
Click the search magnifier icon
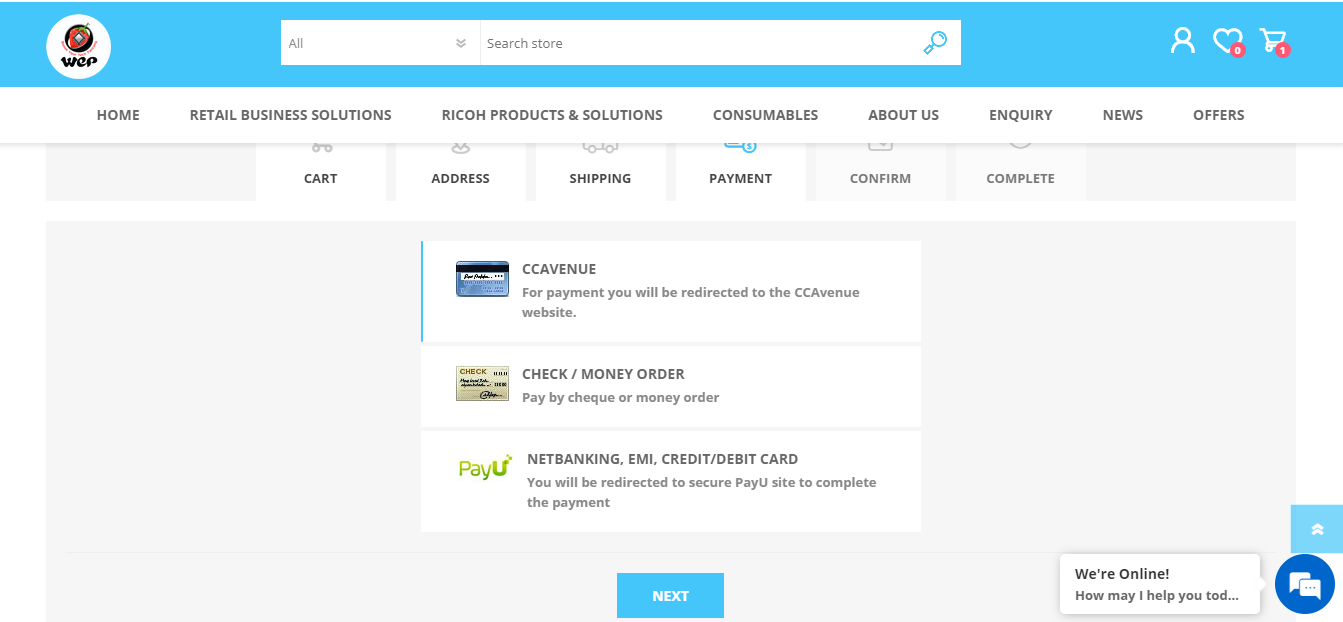tap(935, 43)
